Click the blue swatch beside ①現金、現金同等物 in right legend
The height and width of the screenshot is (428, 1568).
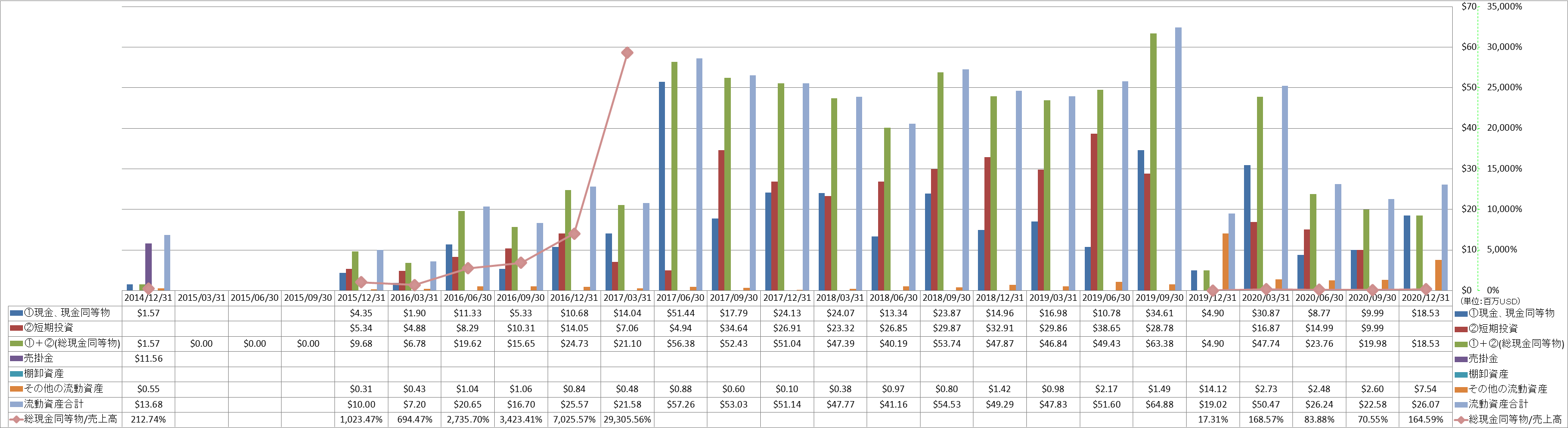pyautogui.click(x=1461, y=313)
